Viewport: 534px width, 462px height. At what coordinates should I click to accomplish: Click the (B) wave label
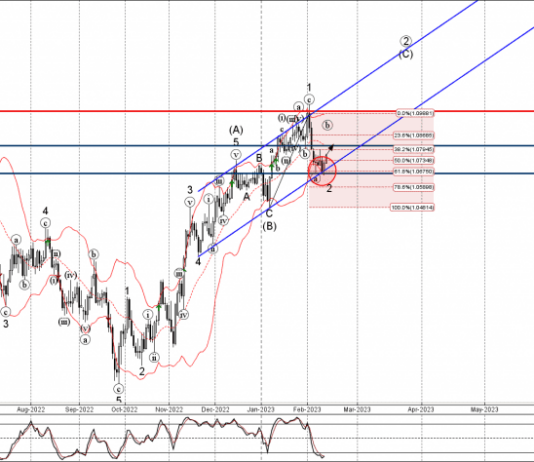click(x=269, y=226)
